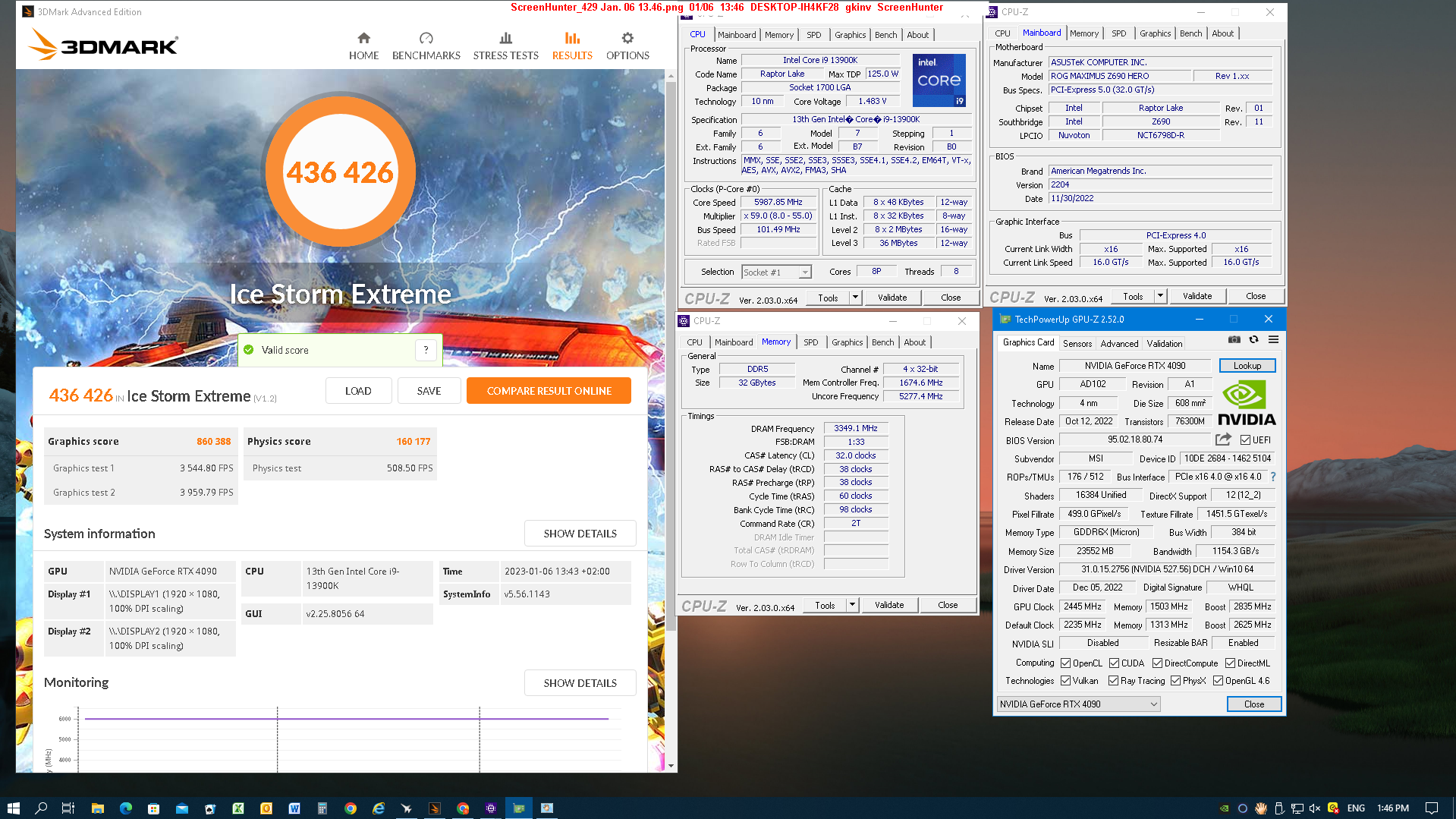1456x819 pixels.
Task: Open Bench tab in CPU-Z Mainboard window
Action: 1190,33
